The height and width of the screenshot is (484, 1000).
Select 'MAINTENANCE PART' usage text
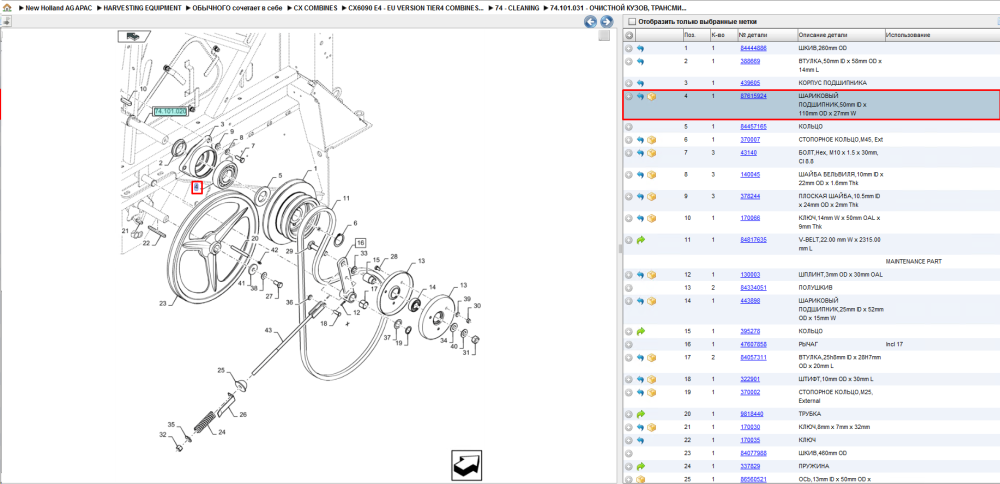[x=913, y=261]
